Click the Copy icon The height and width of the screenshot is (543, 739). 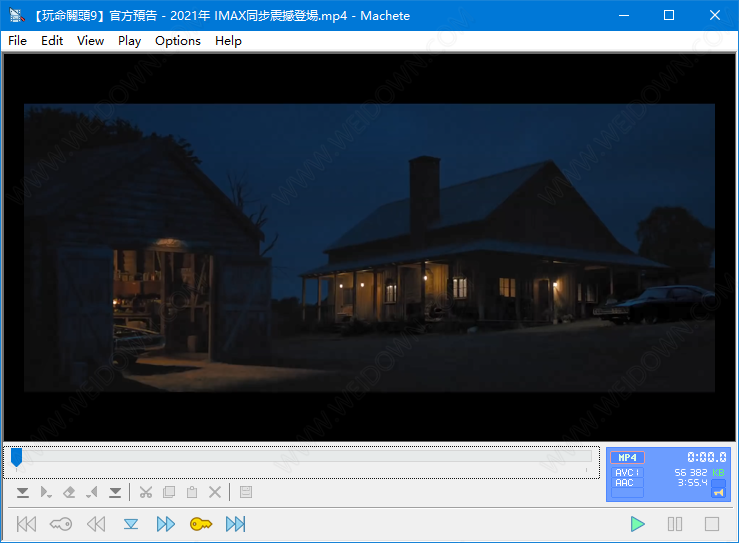pos(169,493)
